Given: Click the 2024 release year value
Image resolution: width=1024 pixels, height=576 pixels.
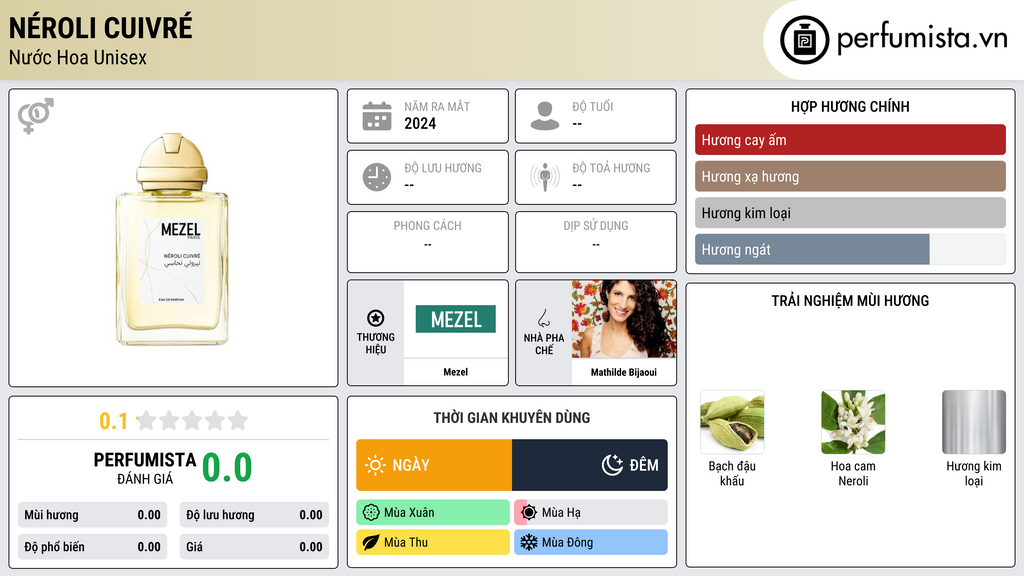Looking at the screenshot, I should point(420,123).
